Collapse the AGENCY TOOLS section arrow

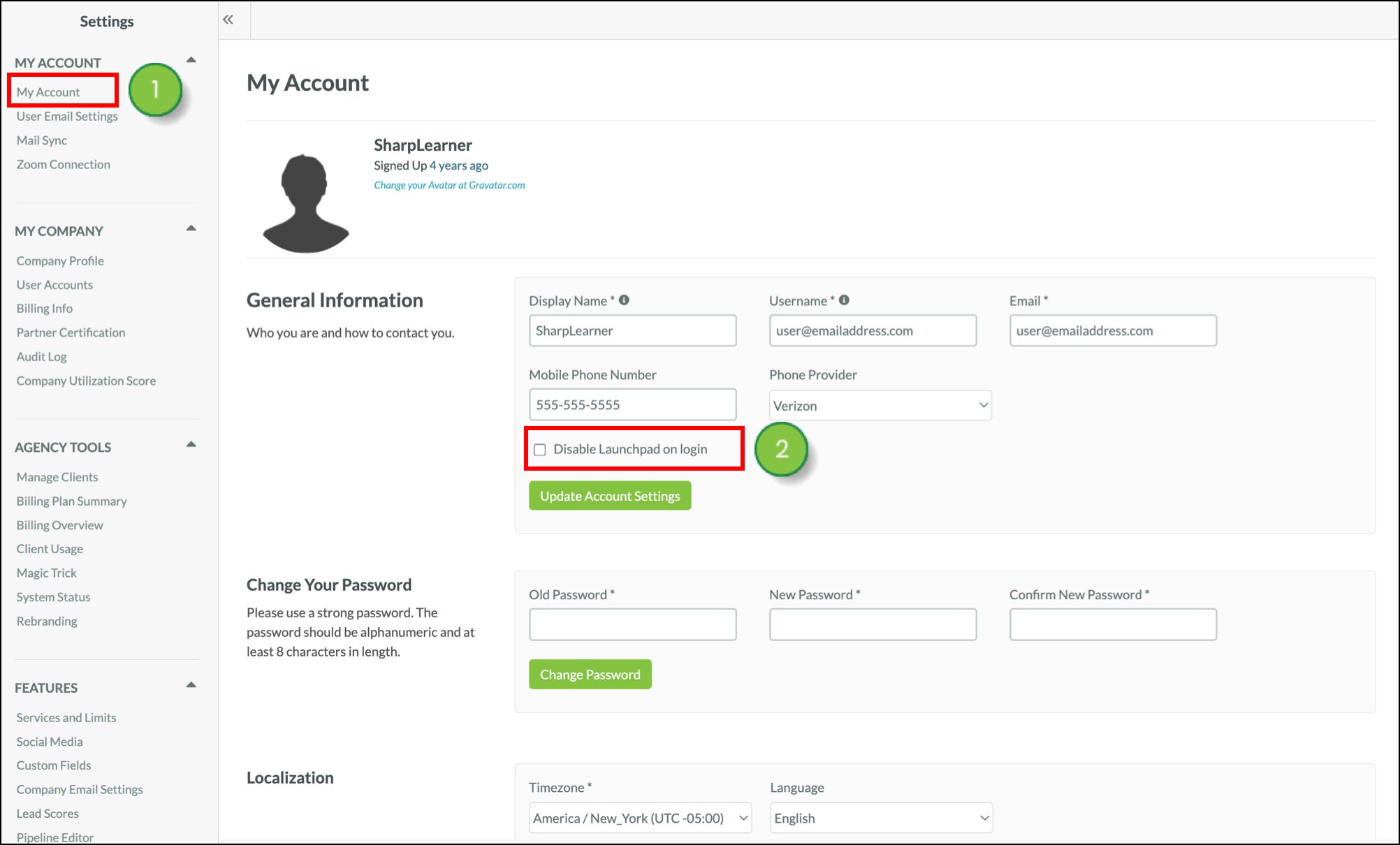(191, 445)
